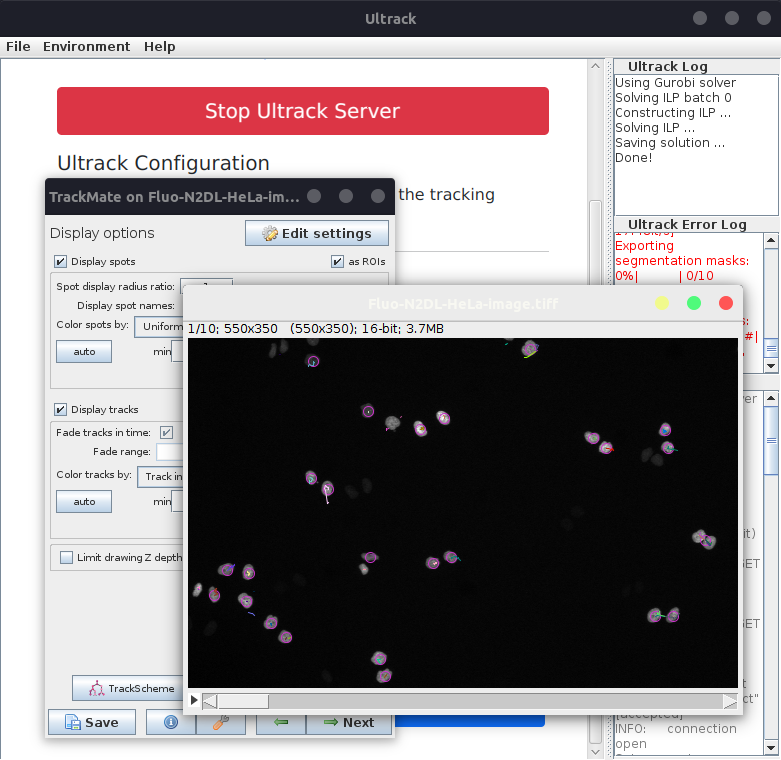Click Next in TrackMate wizard
This screenshot has height=760, width=781.
(349, 722)
